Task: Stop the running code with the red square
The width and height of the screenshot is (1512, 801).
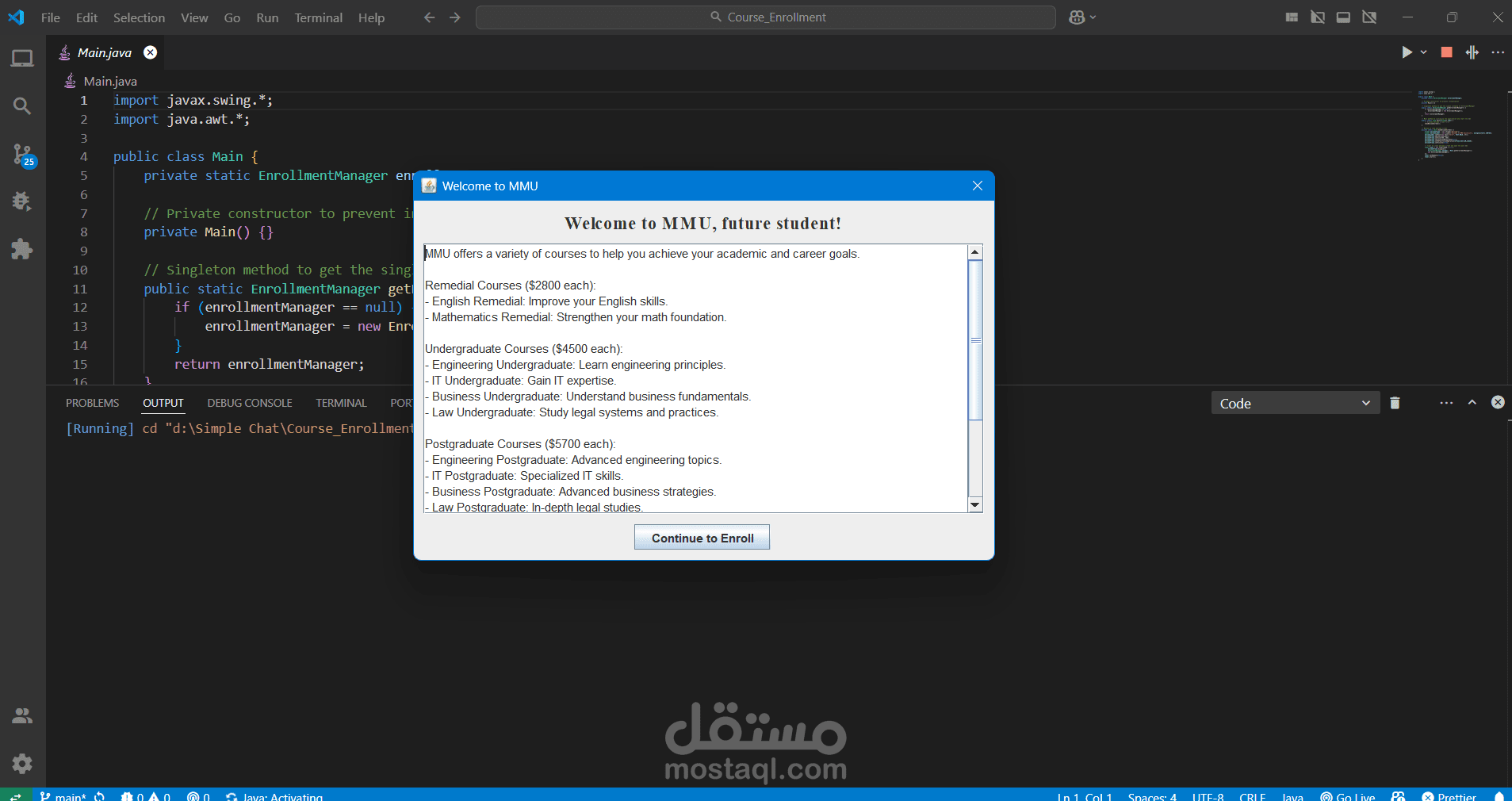Action: [x=1446, y=52]
